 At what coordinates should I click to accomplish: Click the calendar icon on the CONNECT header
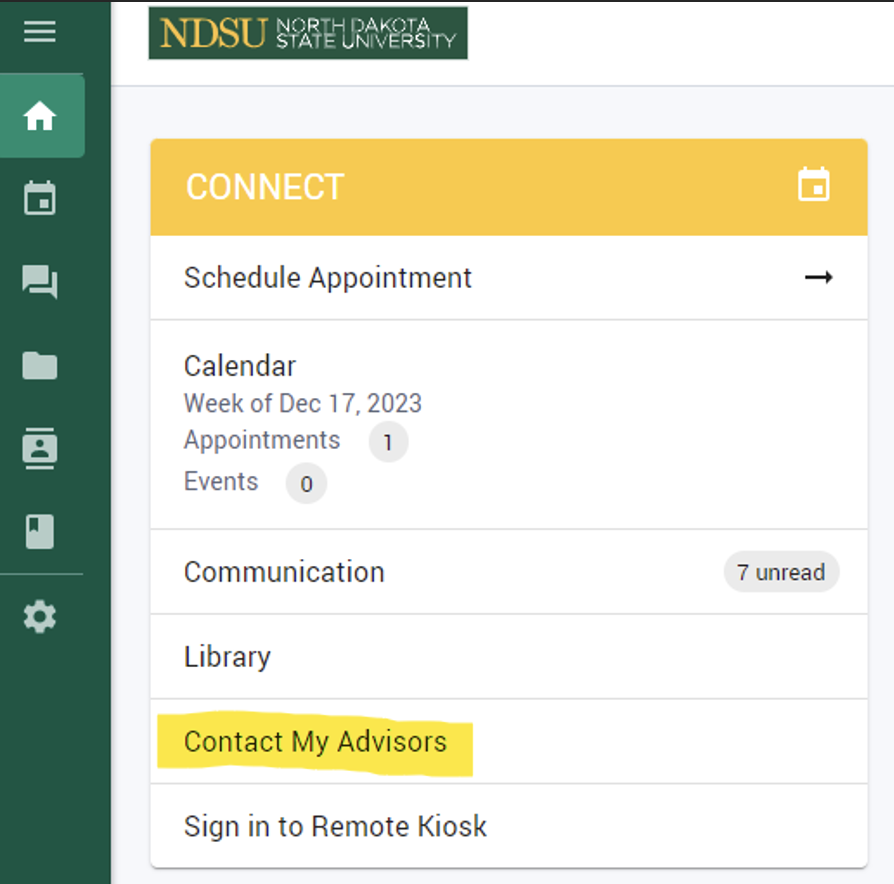pyautogui.click(x=814, y=186)
